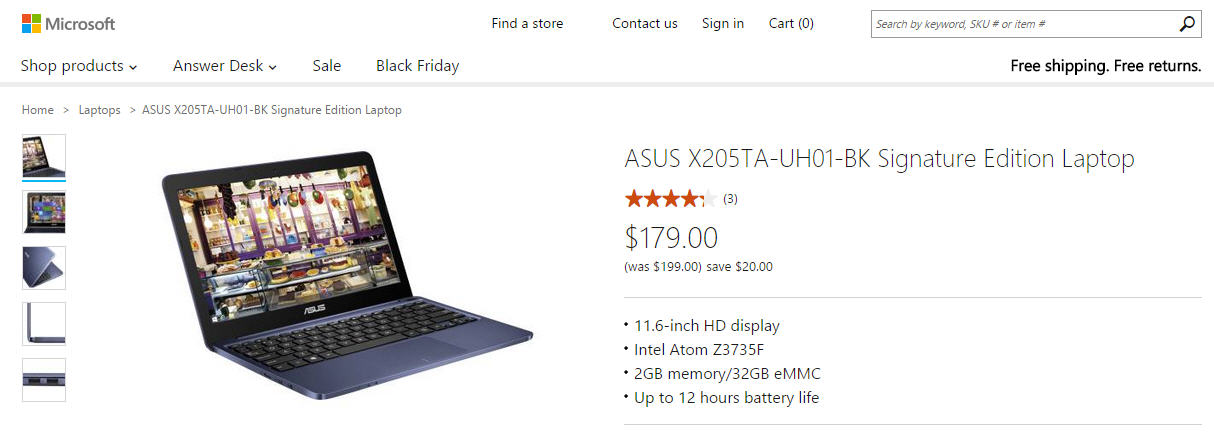Open the Contact us link
The width and height of the screenshot is (1214, 437).
tap(644, 24)
